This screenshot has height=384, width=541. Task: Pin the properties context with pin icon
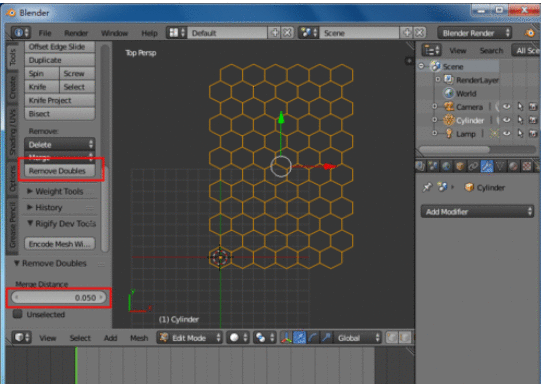(x=427, y=187)
